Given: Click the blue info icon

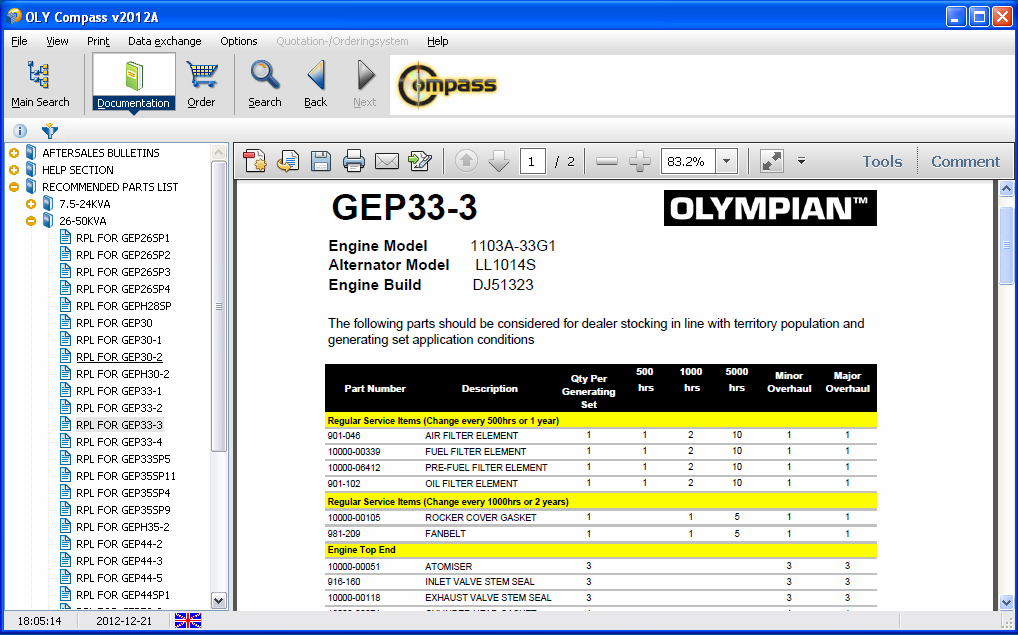Looking at the screenshot, I should pyautogui.click(x=20, y=131).
